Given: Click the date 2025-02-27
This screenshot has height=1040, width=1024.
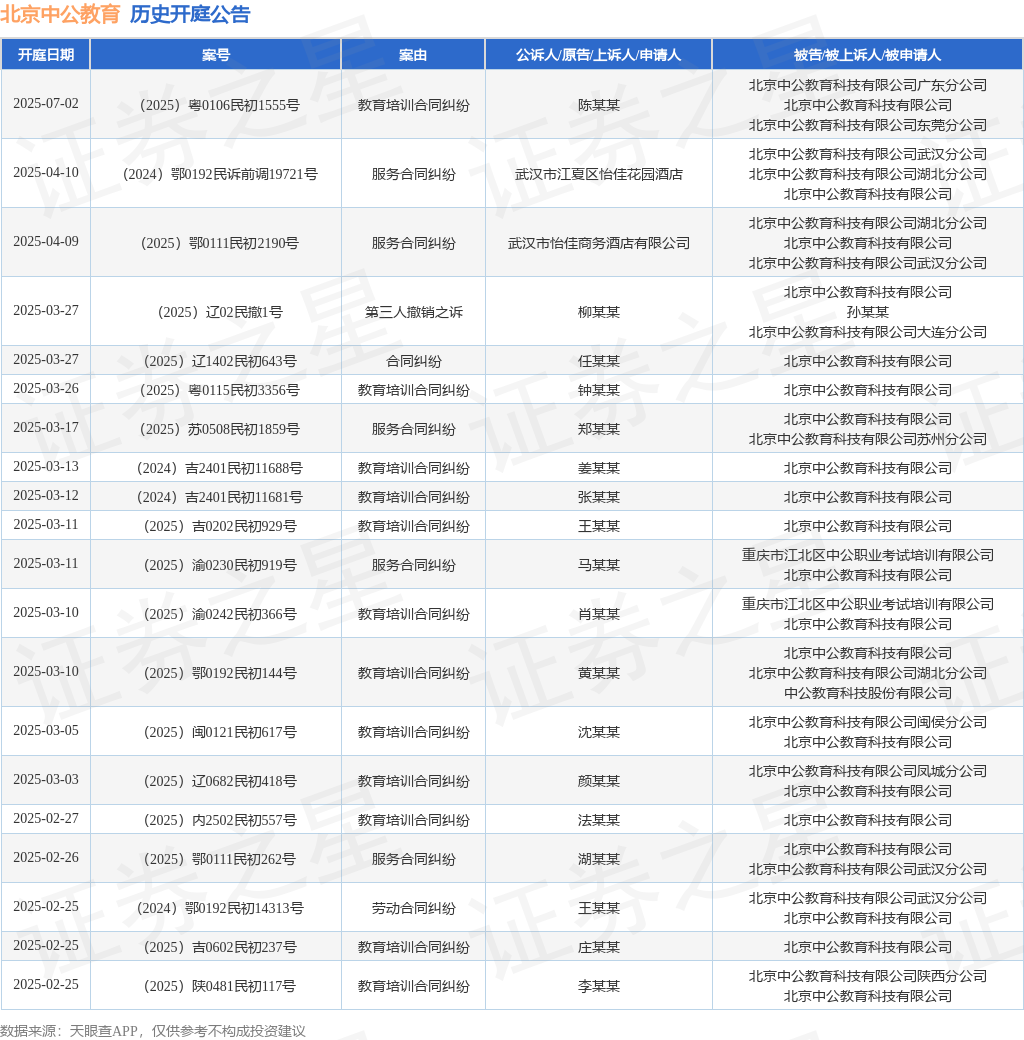Looking at the screenshot, I should 46,818.
